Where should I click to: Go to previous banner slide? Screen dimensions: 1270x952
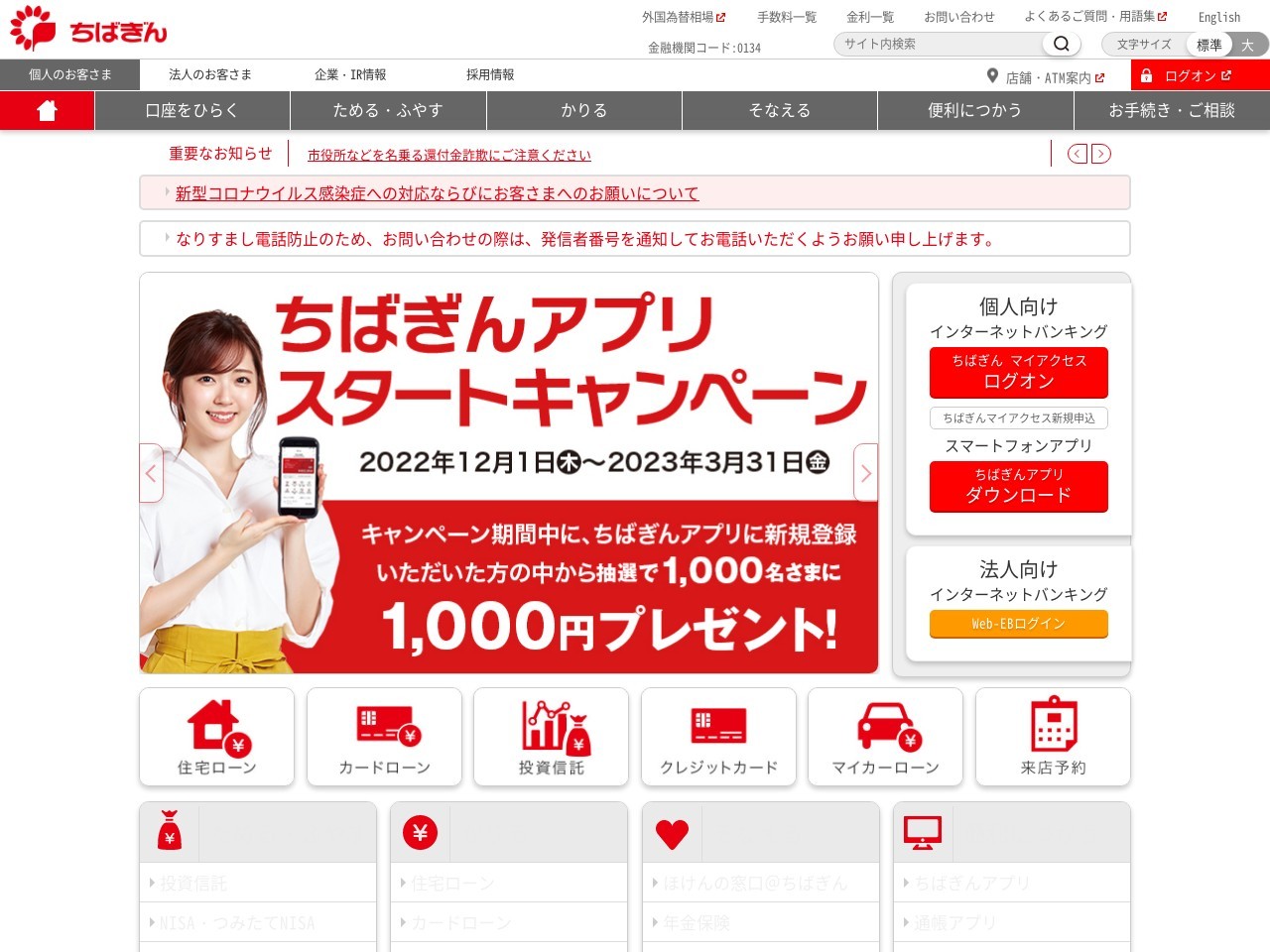[151, 473]
